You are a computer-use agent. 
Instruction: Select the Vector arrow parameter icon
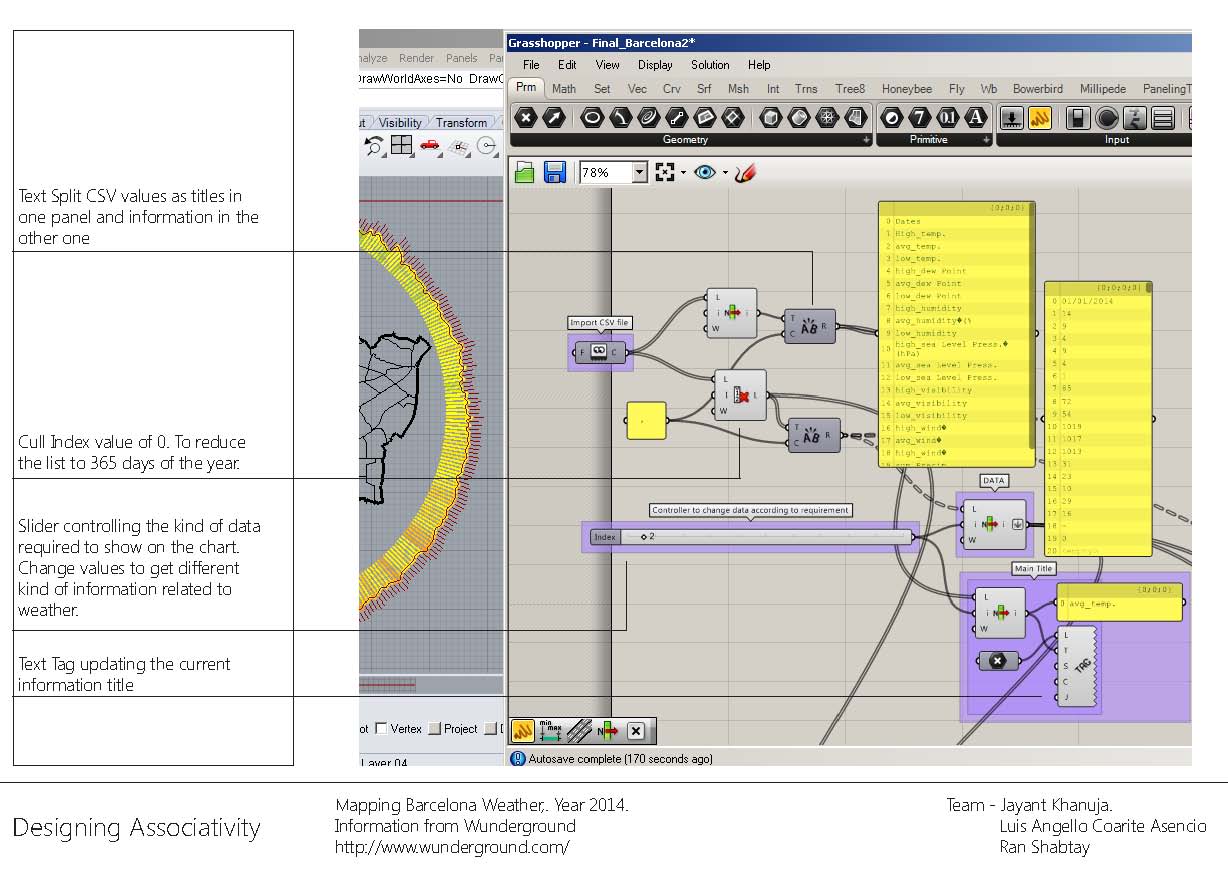[553, 118]
